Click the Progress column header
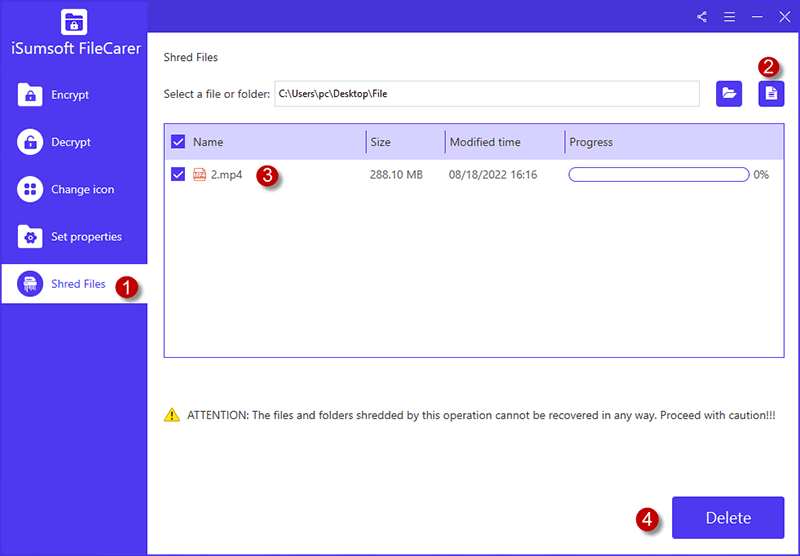This screenshot has height=556, width=800. point(591,142)
